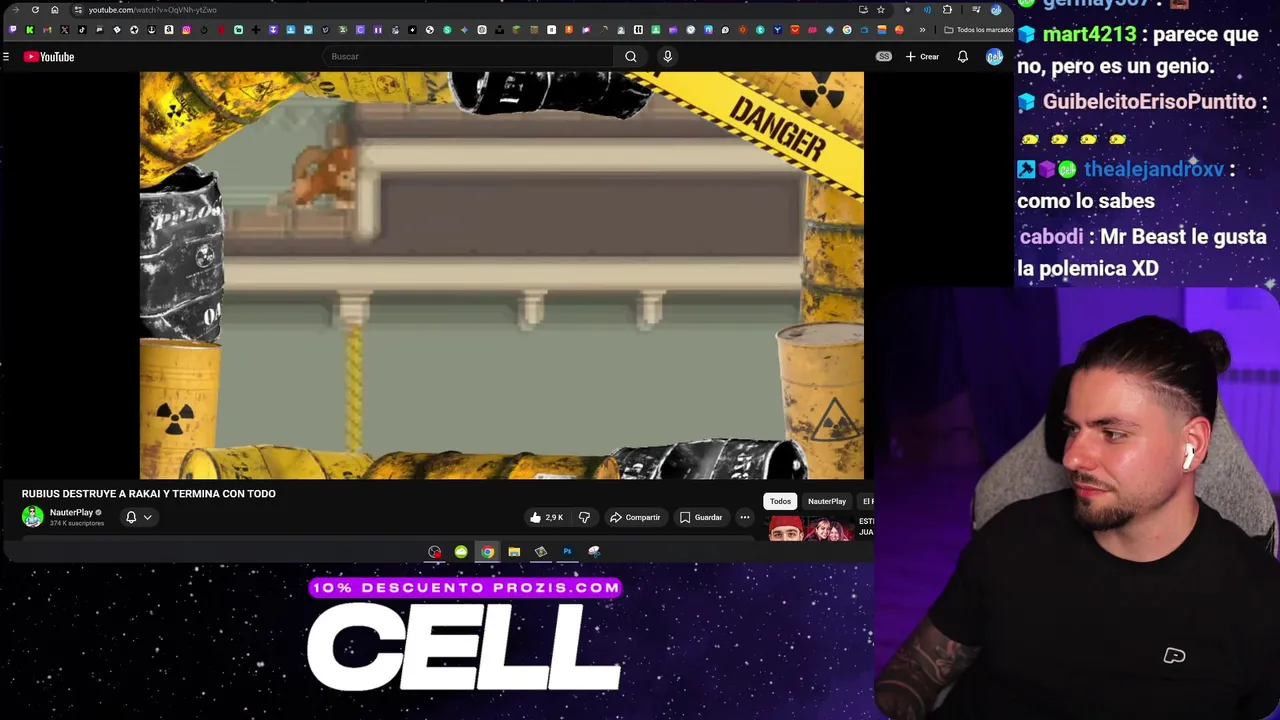Go forward in browser history
Image resolution: width=1280 pixels, height=720 pixels.
click(15, 10)
